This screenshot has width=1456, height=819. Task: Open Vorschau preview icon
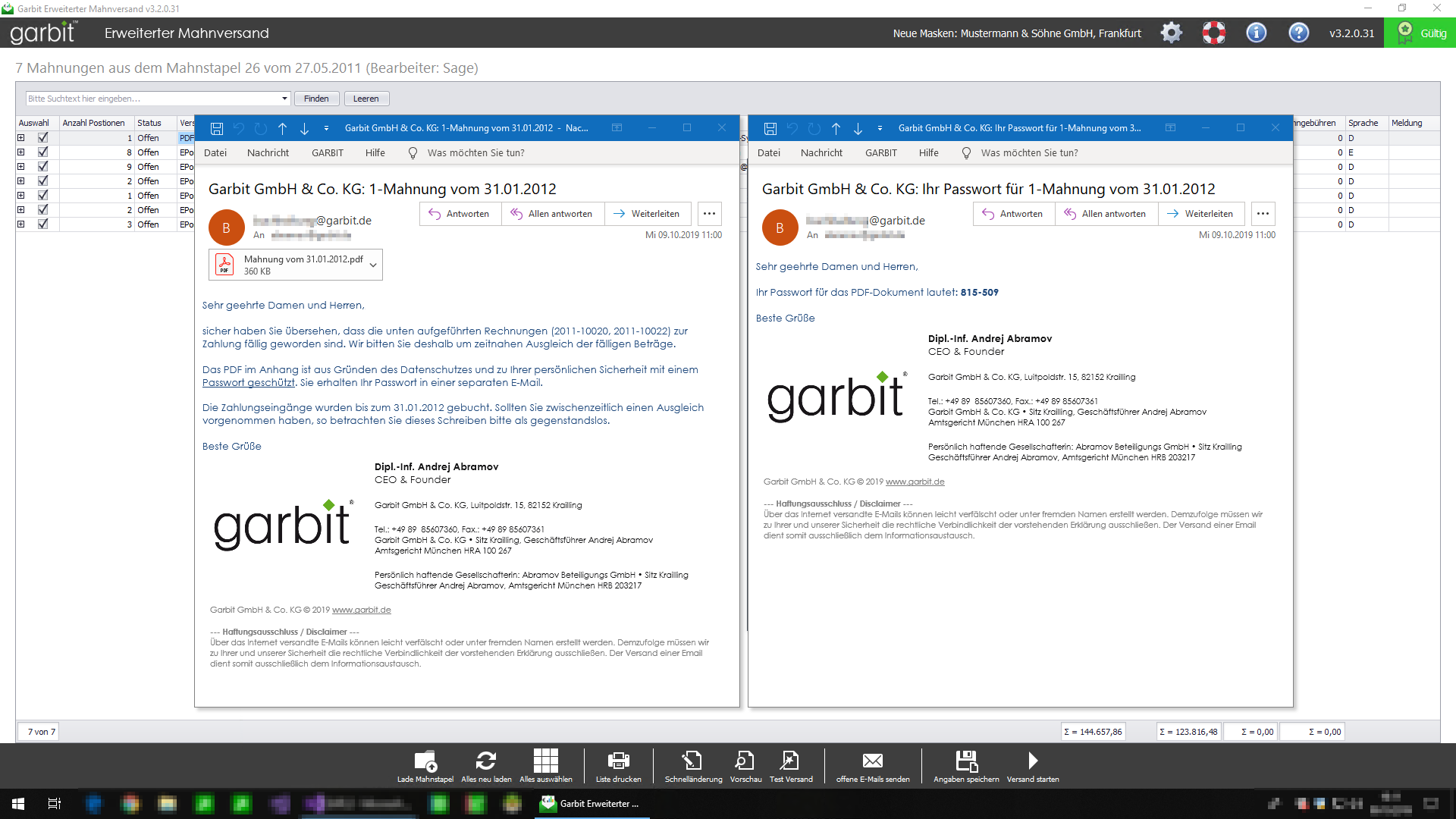coord(745,761)
